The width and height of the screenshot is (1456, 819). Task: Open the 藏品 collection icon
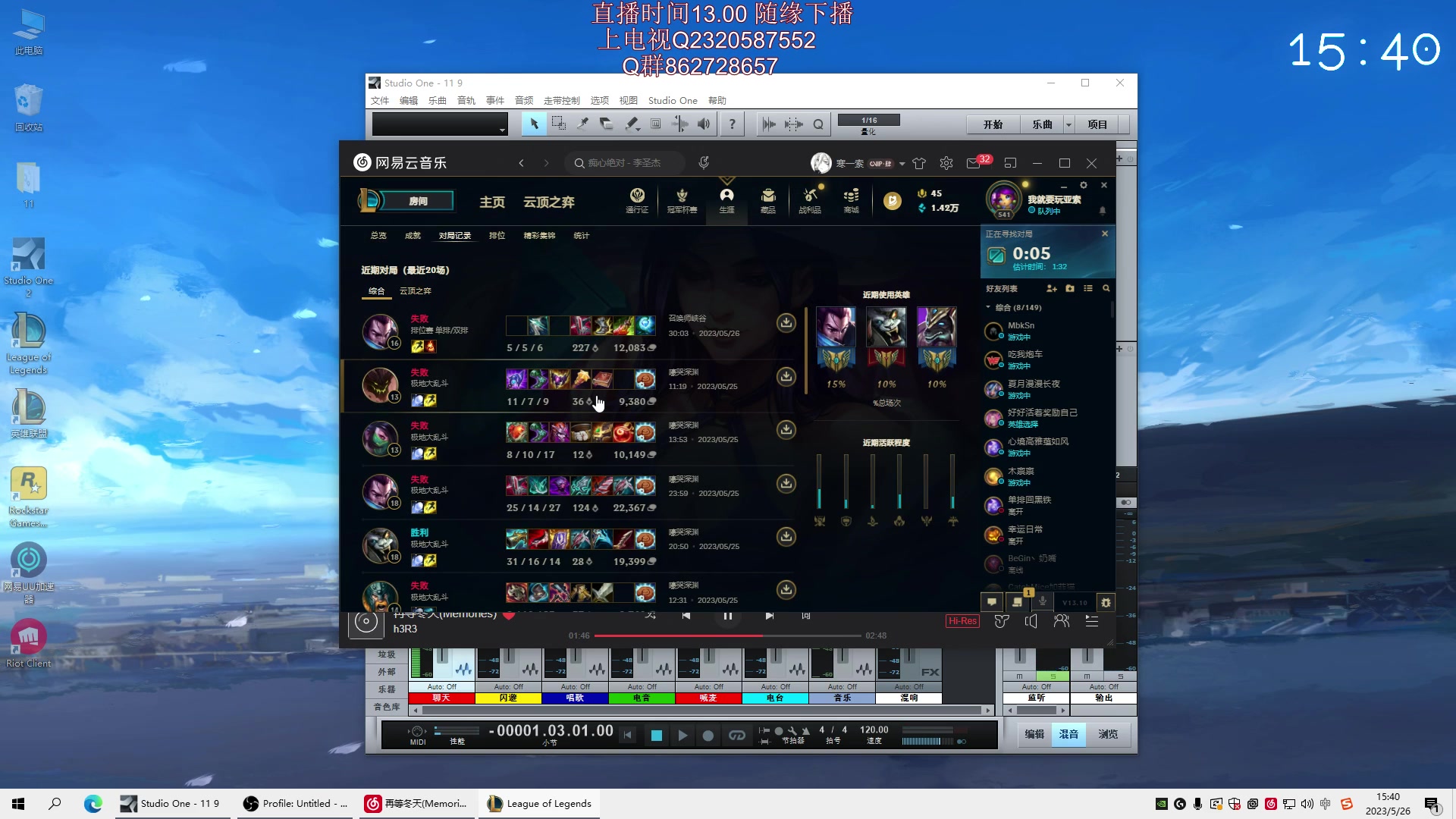coord(768,201)
